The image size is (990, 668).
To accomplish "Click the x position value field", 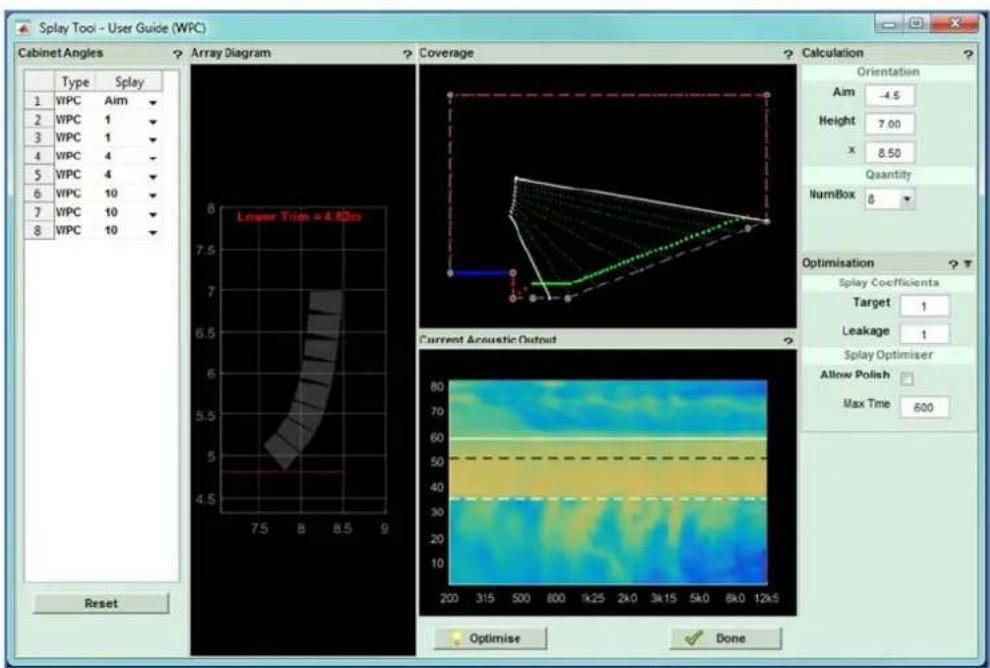I will pyautogui.click(x=889, y=153).
